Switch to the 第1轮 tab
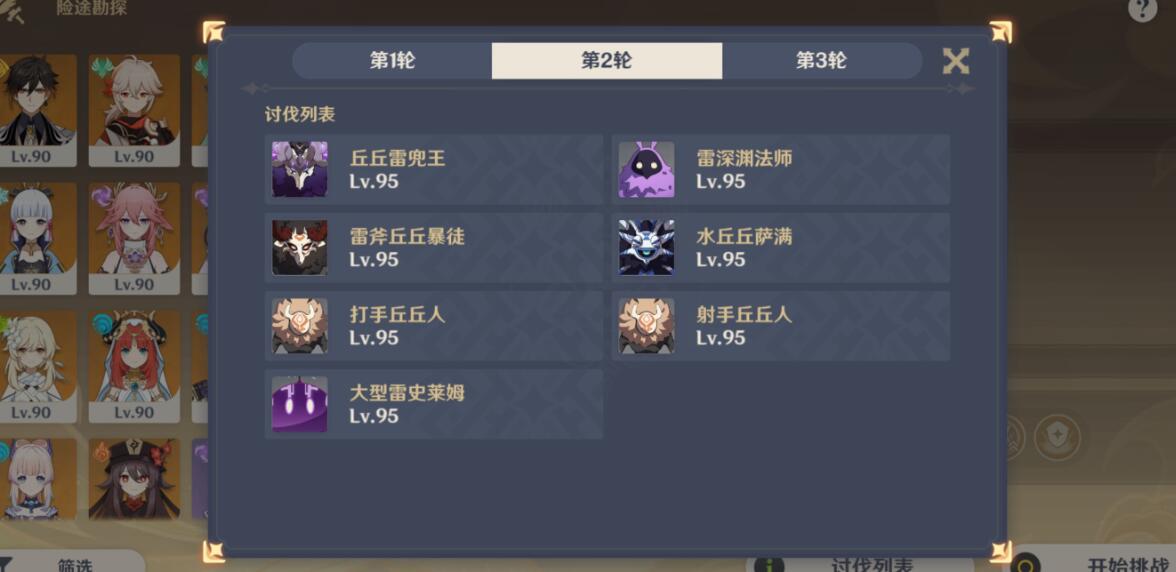Screen dimensions: 1176x572 tap(392, 61)
